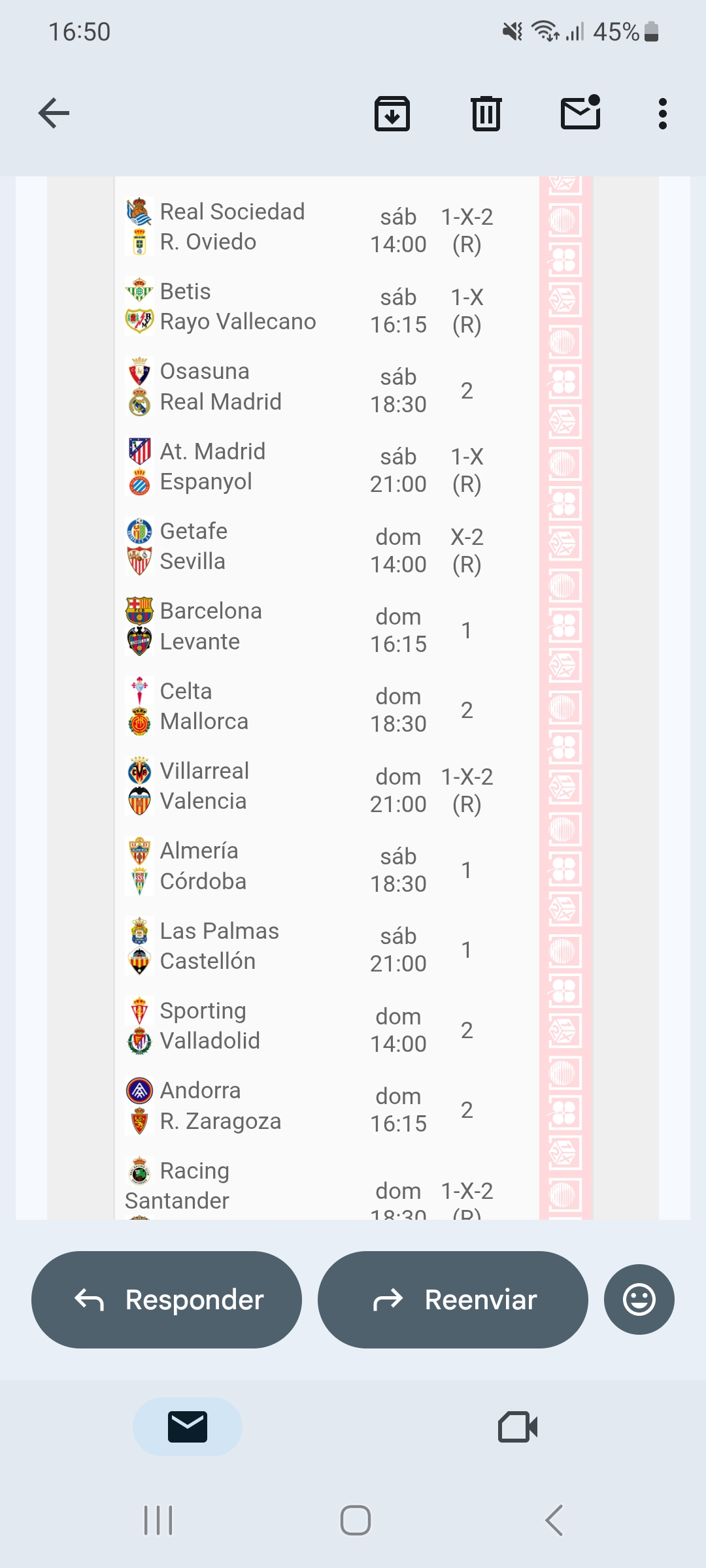Open the three-dot more options menu

(663, 114)
